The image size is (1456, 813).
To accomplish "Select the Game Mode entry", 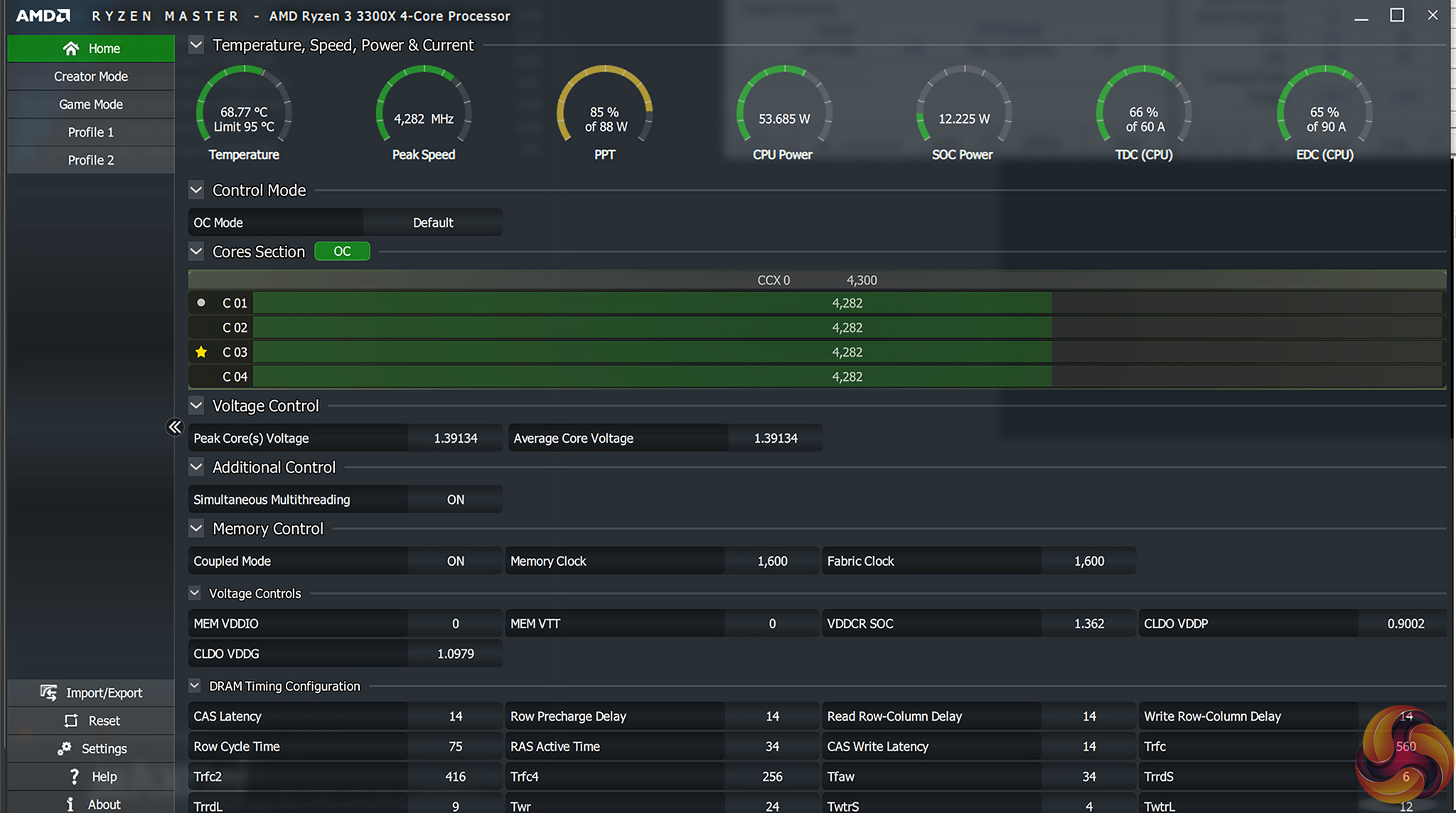I will pyautogui.click(x=91, y=104).
